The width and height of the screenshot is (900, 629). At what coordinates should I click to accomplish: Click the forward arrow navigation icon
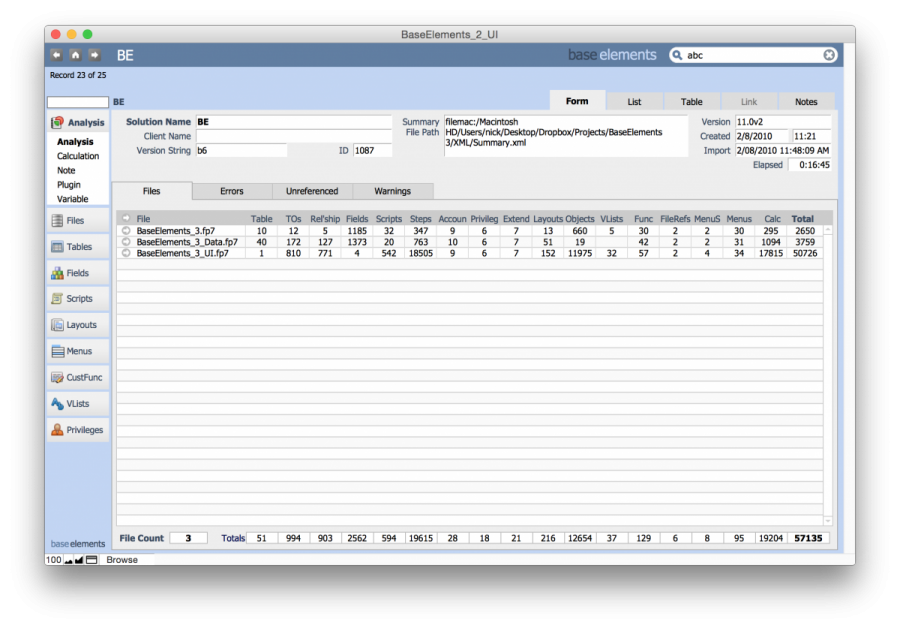pos(94,55)
